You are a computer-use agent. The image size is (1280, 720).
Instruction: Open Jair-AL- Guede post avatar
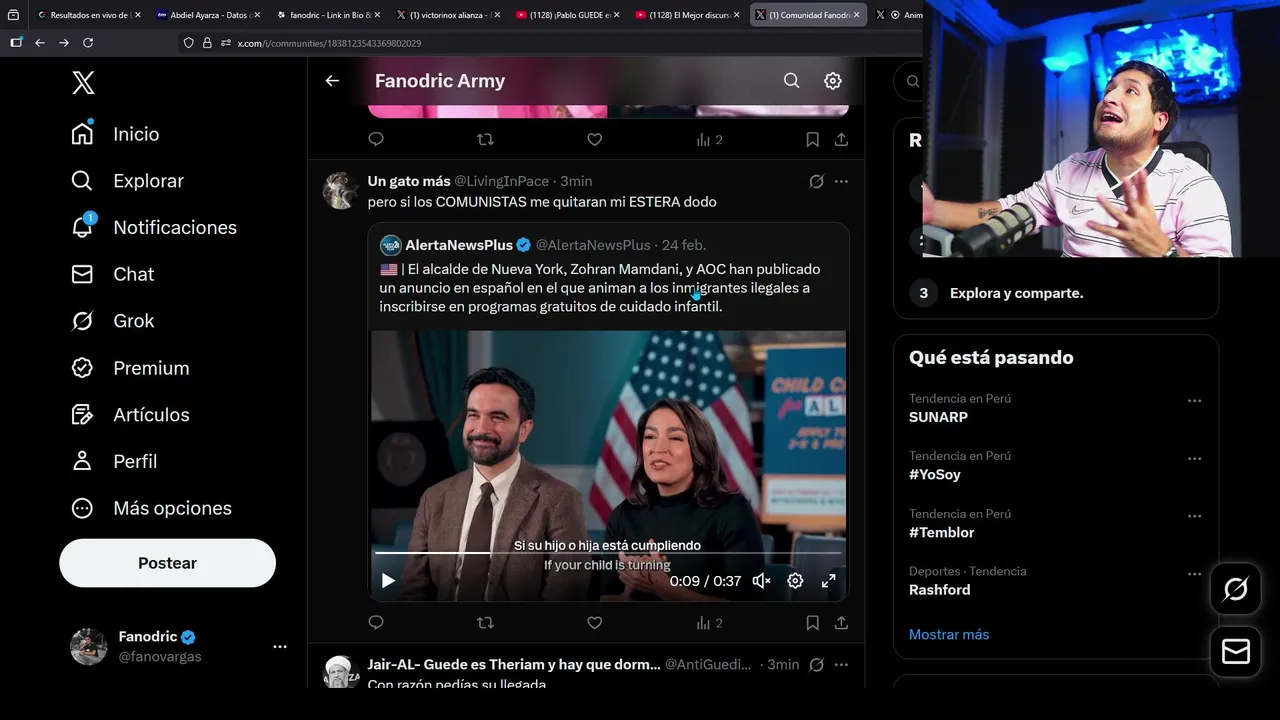point(341,673)
